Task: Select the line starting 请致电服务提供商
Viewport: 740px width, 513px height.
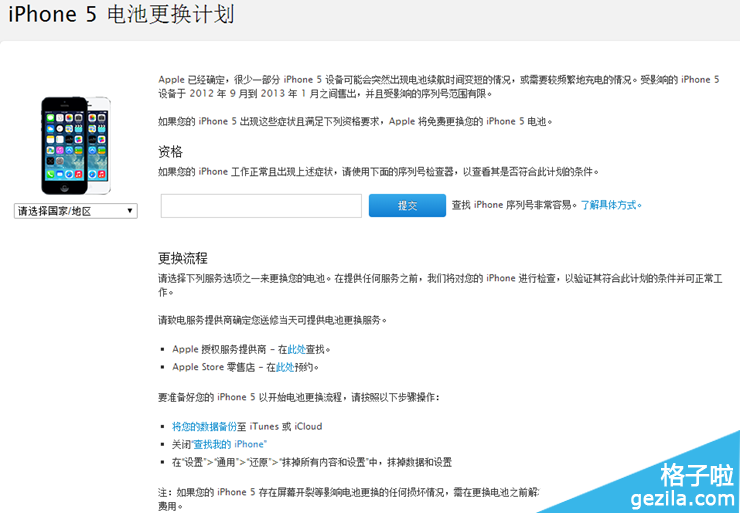Action: coord(273,320)
